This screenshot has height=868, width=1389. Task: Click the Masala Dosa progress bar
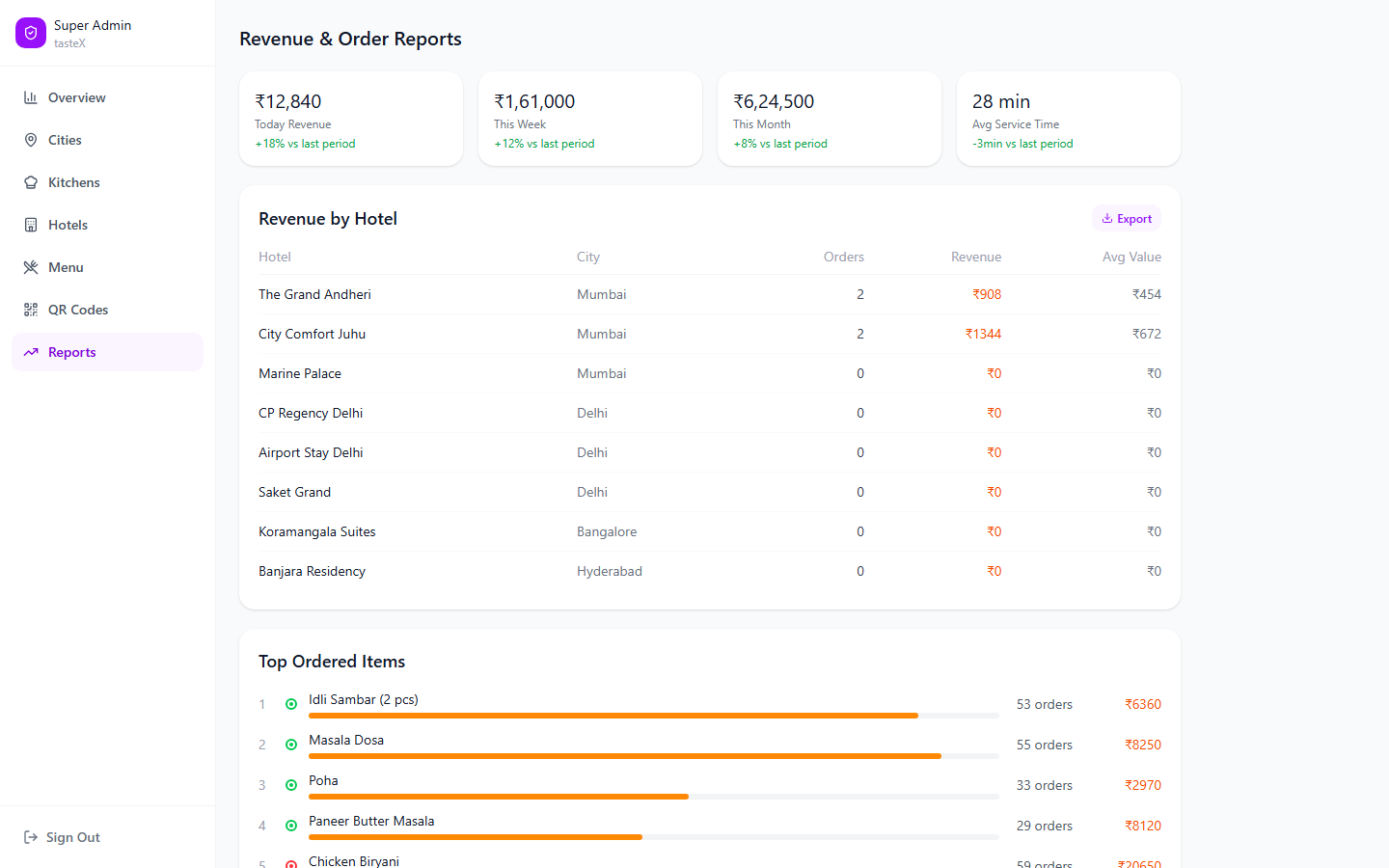click(x=654, y=756)
